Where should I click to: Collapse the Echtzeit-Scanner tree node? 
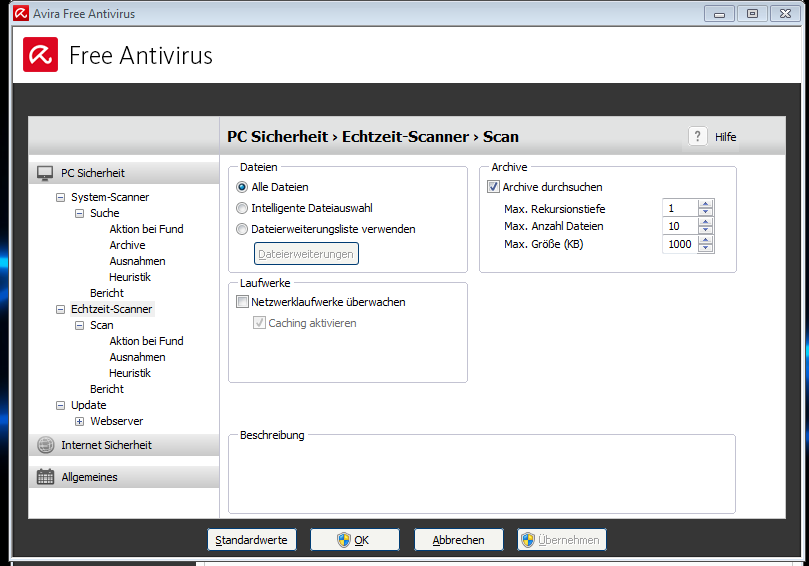pos(60,309)
